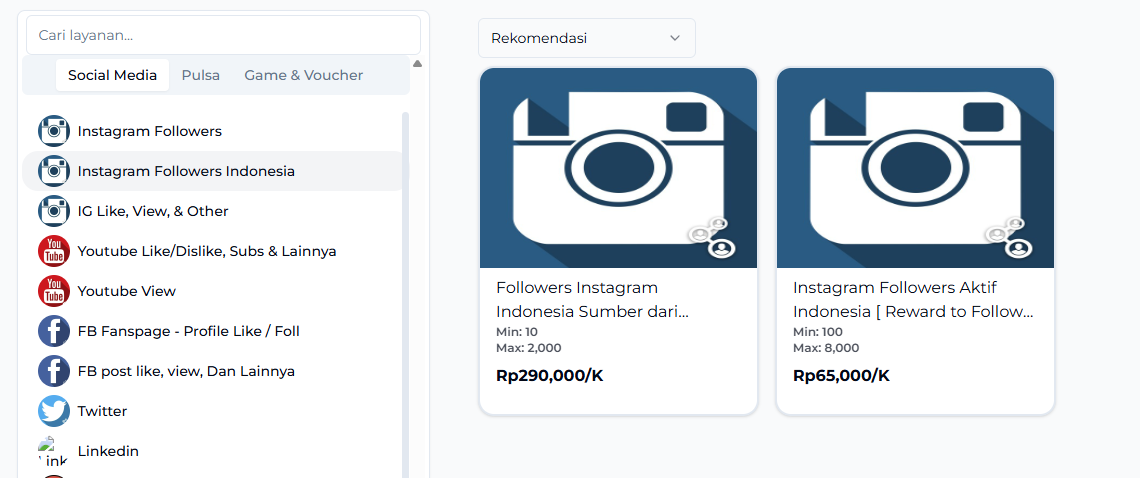Open Youtube Like/Dislike, Subs & Lainnya category

[207, 251]
